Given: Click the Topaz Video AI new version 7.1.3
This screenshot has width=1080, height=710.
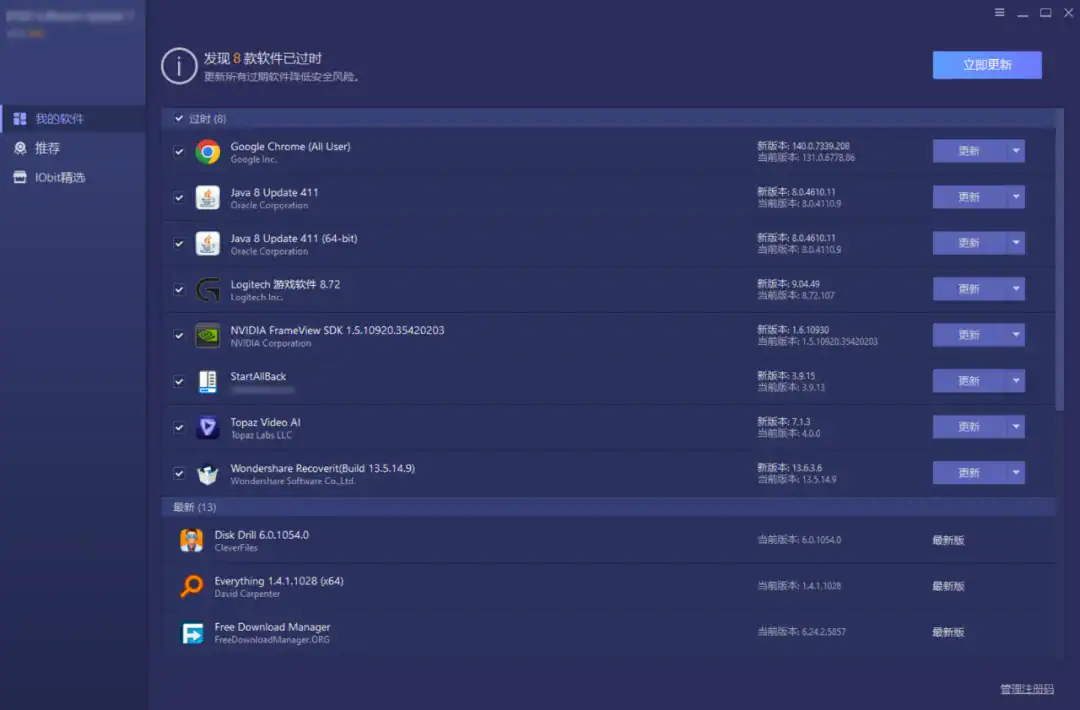Looking at the screenshot, I should click(784, 421).
